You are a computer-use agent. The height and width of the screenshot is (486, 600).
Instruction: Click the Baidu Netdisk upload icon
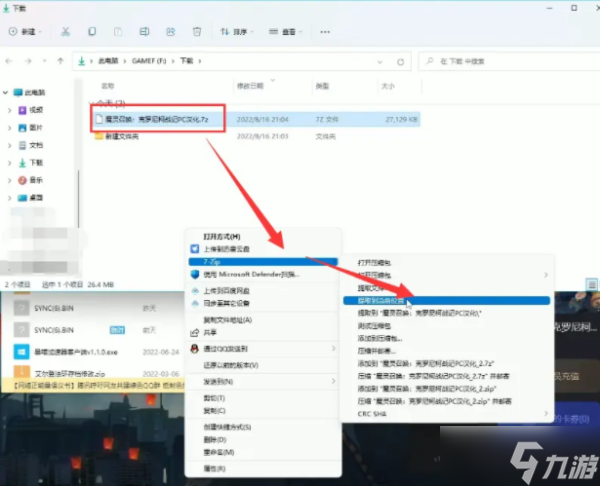[x=195, y=291]
